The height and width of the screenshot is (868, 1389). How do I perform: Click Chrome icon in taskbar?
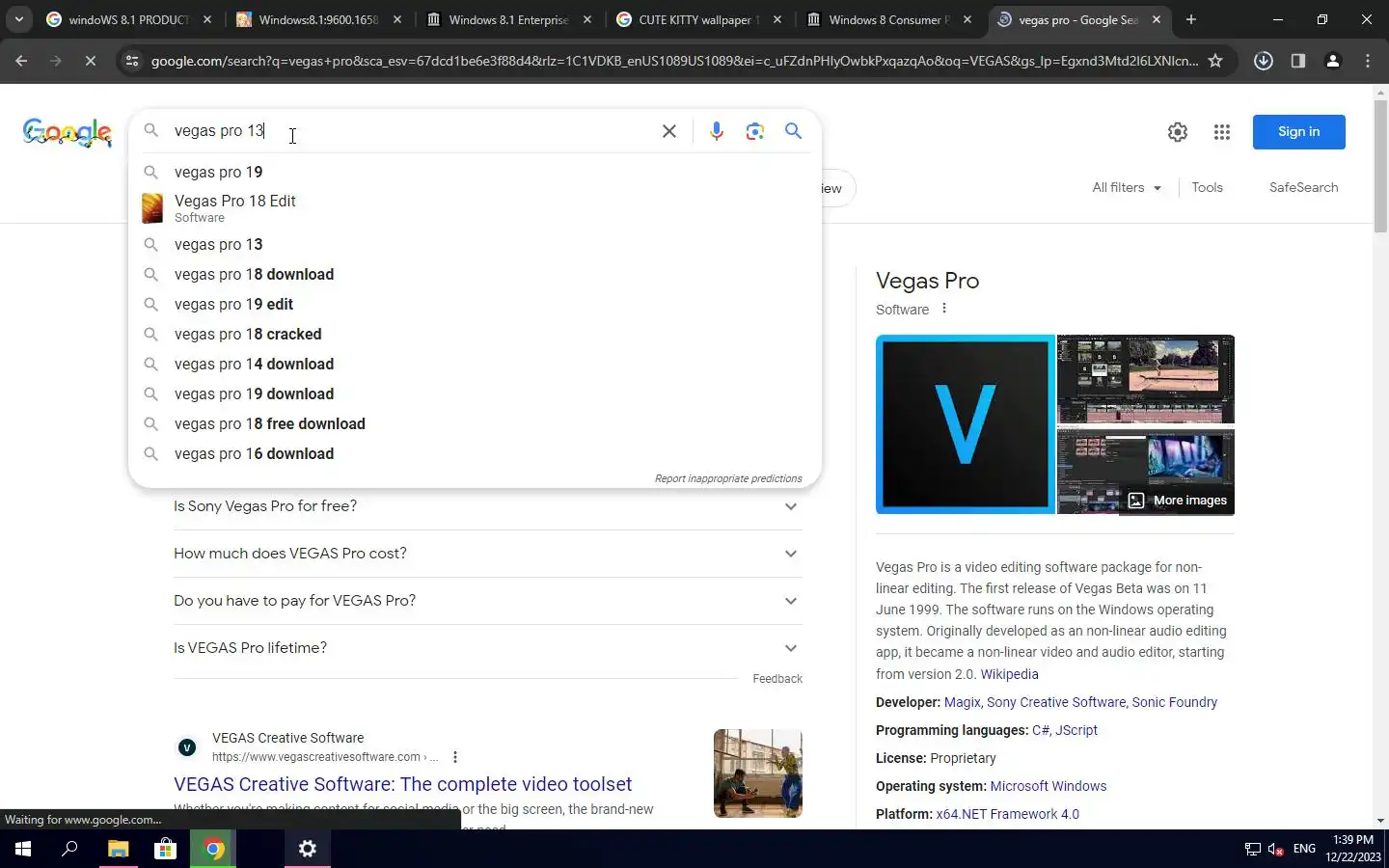click(214, 849)
